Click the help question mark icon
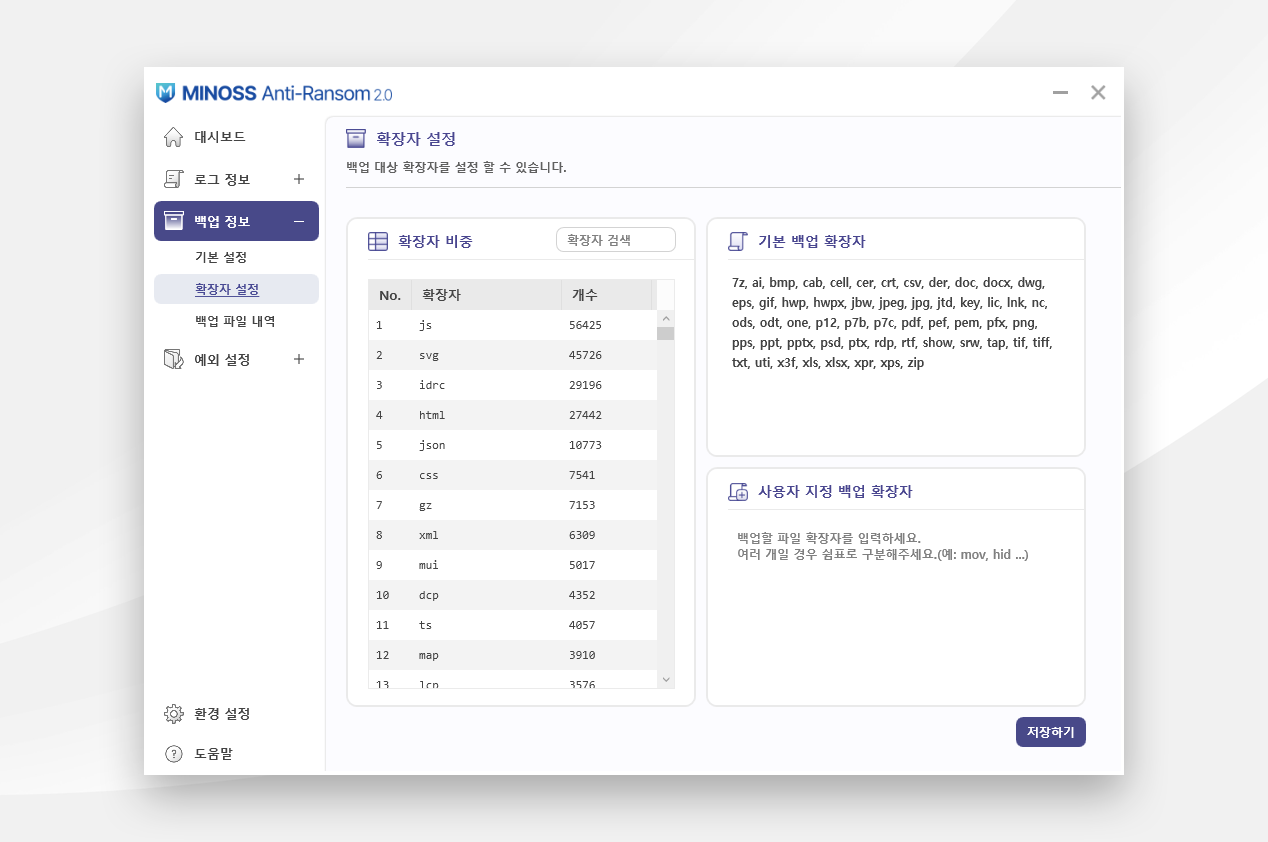 pyautogui.click(x=173, y=753)
